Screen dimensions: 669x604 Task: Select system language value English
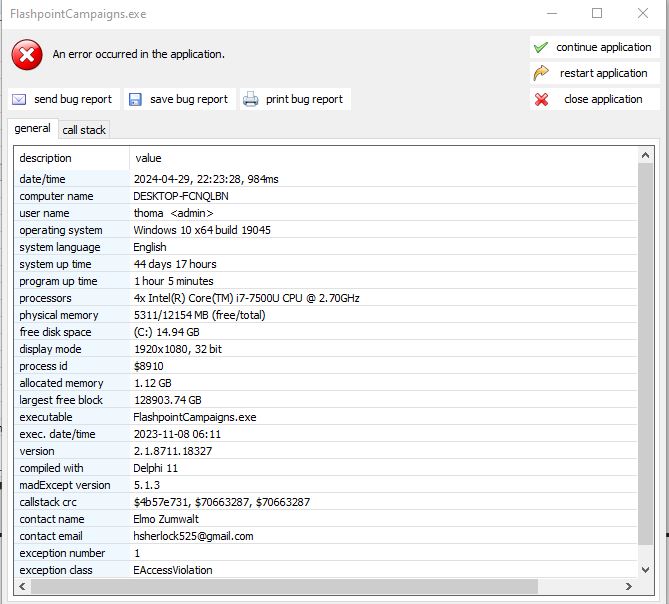(x=150, y=247)
